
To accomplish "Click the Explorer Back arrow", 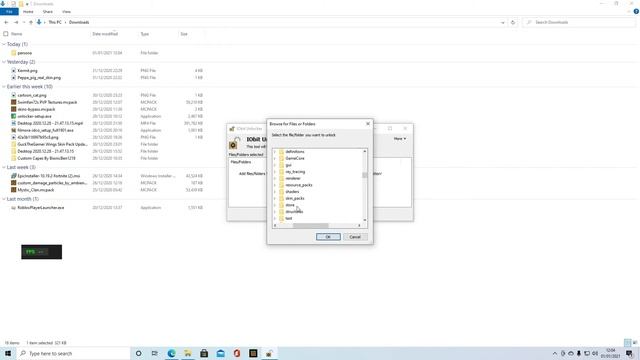I will point(6,22).
